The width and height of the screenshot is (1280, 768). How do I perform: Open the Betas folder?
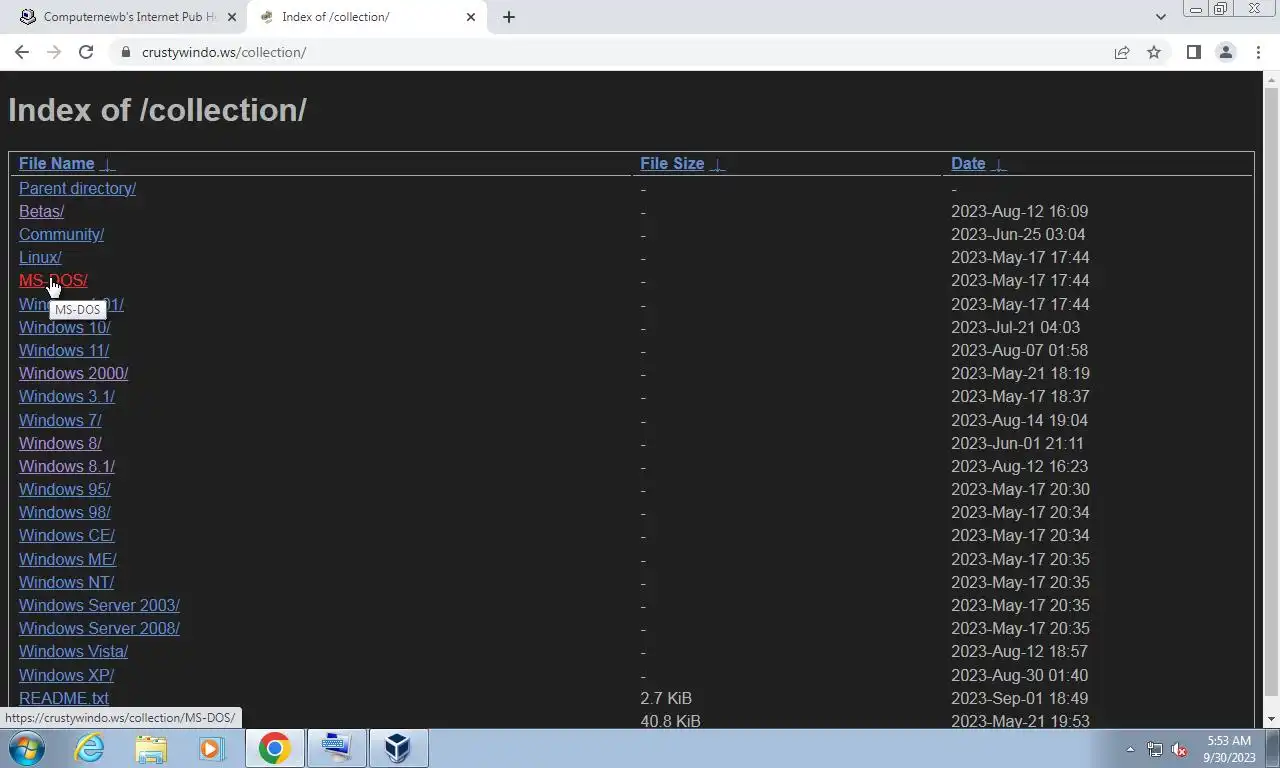[41, 211]
